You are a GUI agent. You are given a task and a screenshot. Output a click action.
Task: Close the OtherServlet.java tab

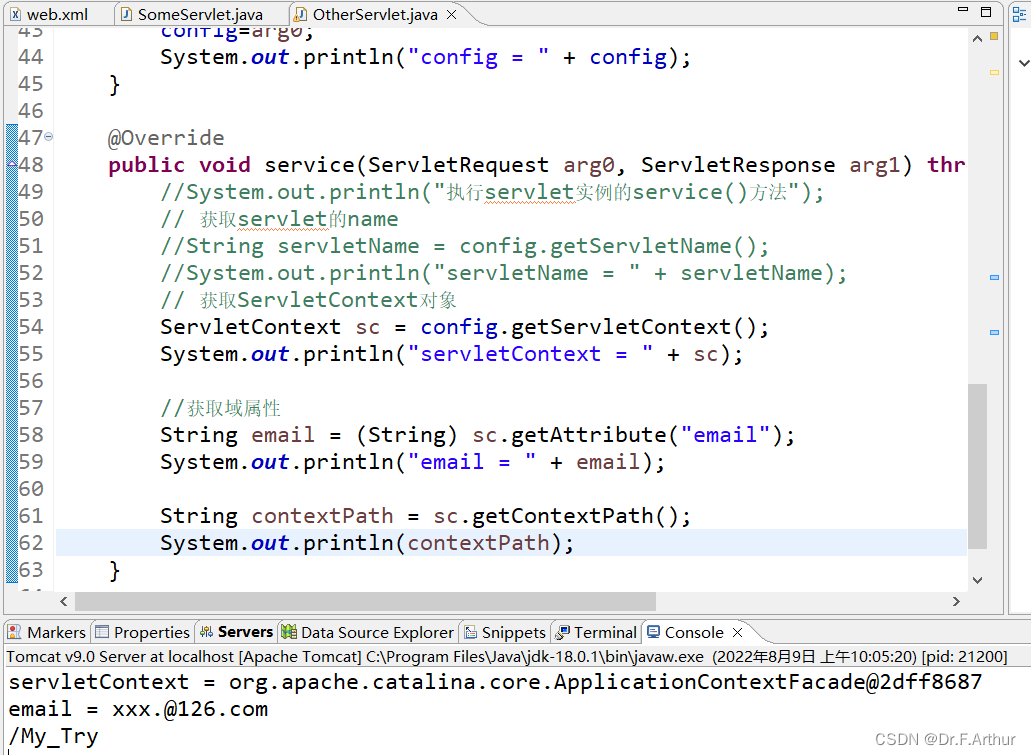click(452, 14)
